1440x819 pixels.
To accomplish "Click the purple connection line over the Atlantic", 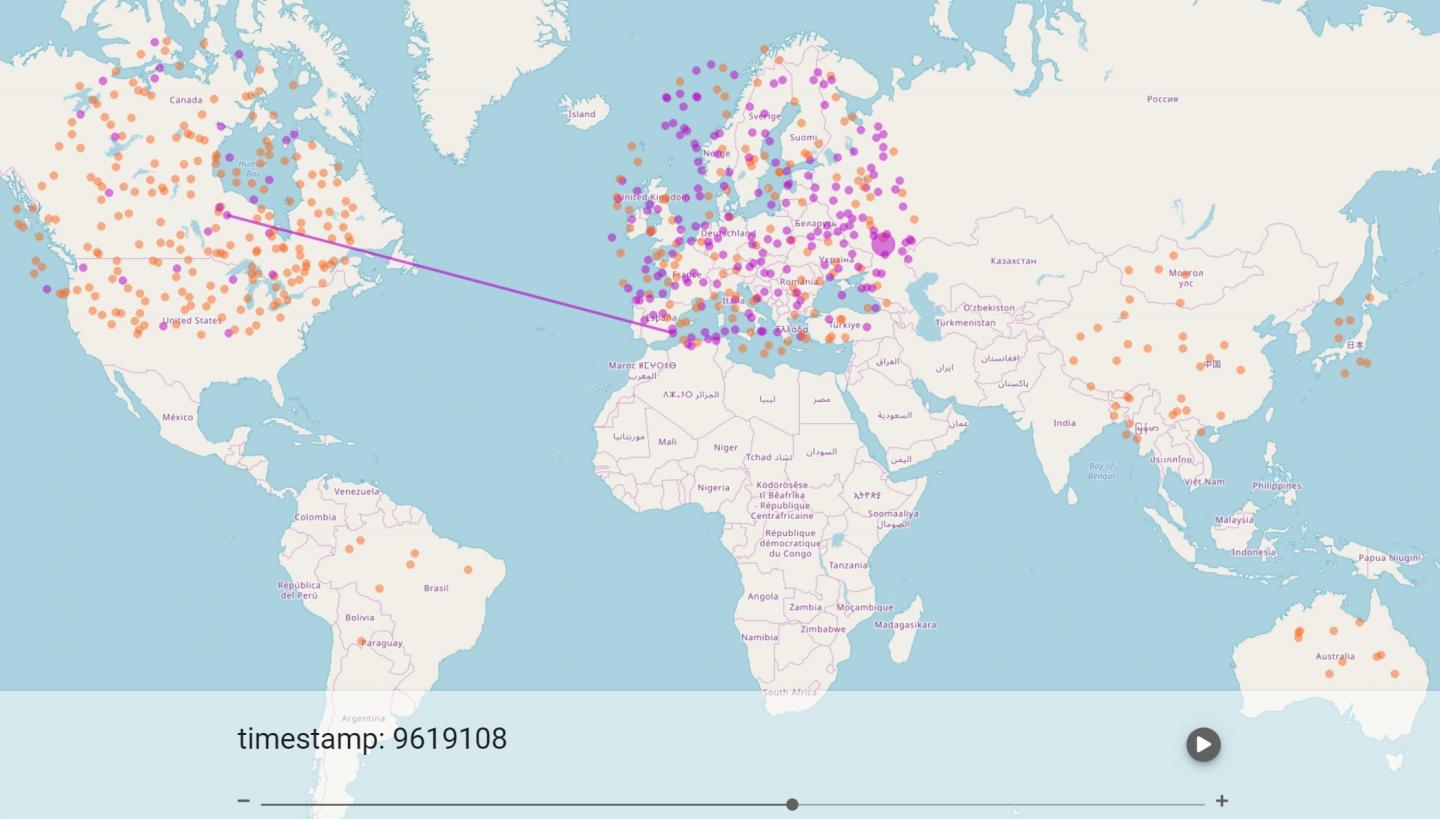I will 450,272.
